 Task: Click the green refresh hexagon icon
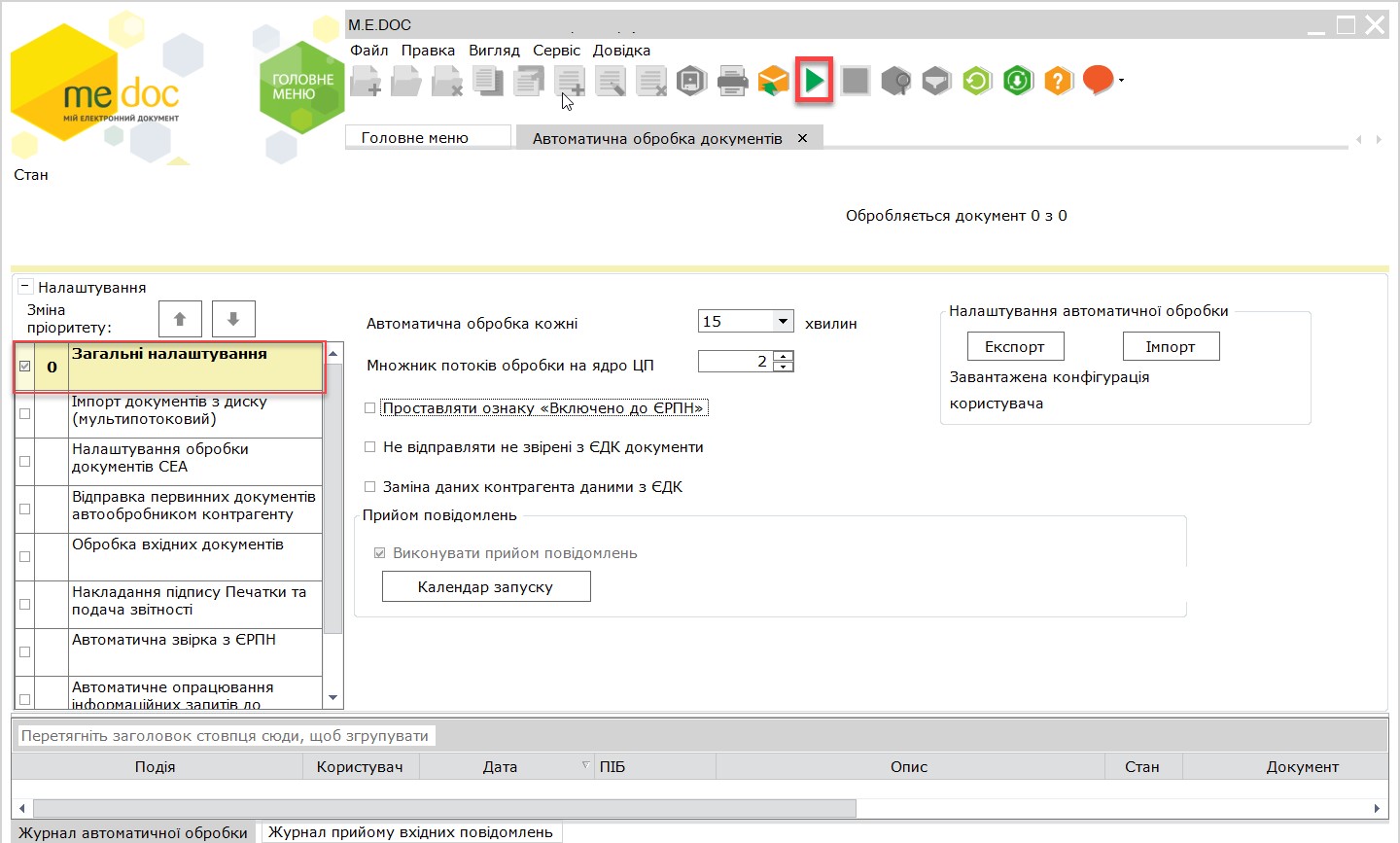pos(977,81)
